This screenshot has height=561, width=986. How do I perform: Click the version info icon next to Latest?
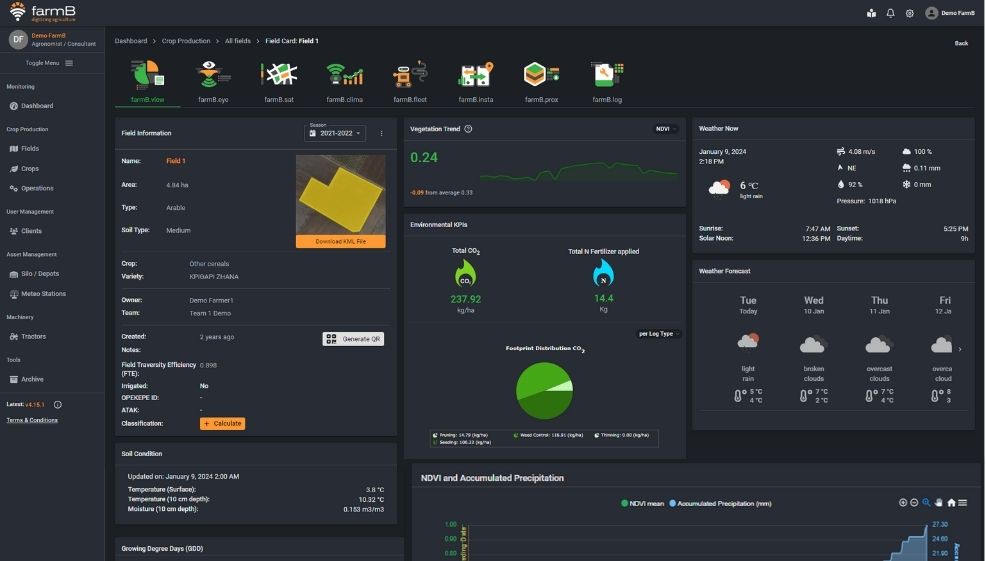click(58, 404)
